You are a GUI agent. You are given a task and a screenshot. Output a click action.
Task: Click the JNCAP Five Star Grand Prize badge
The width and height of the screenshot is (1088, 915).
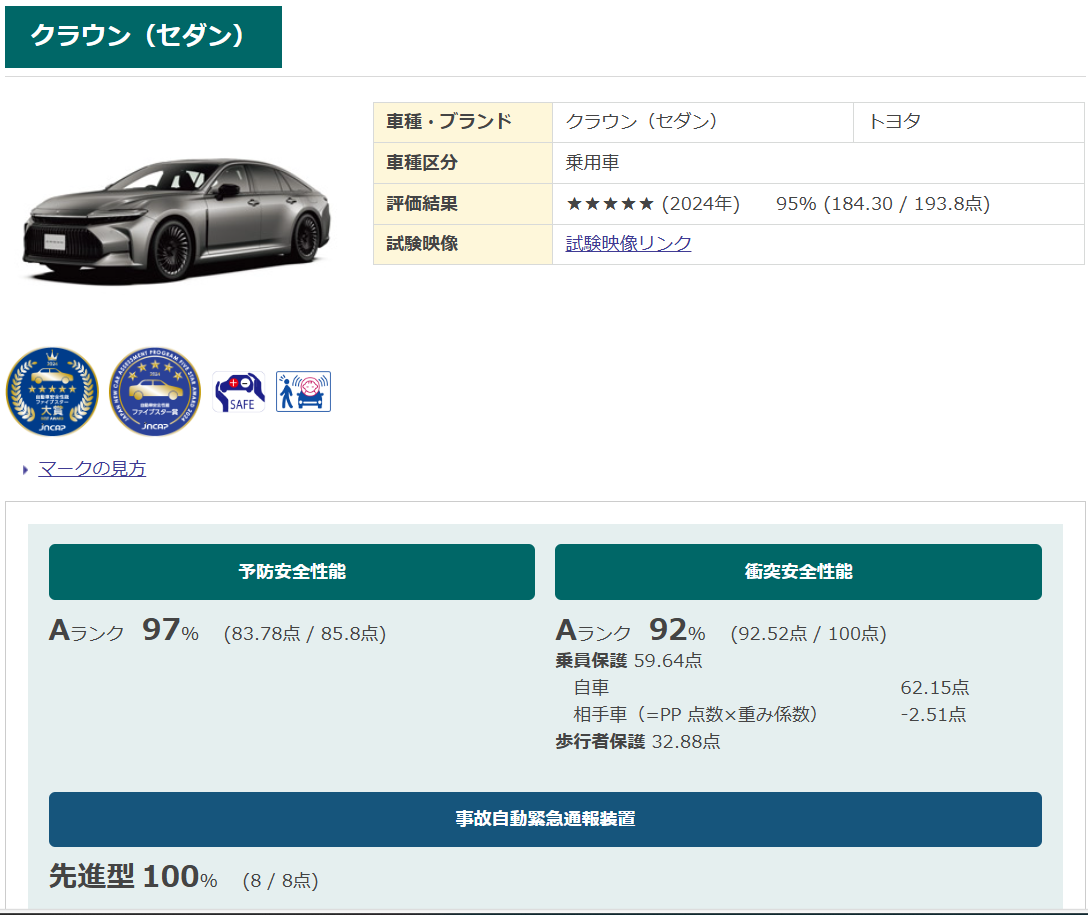[52, 392]
